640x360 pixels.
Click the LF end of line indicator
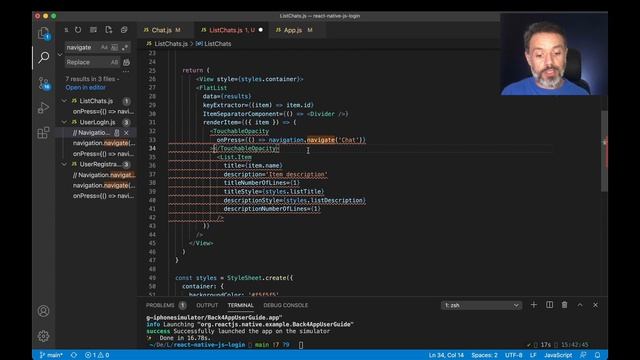533,355
